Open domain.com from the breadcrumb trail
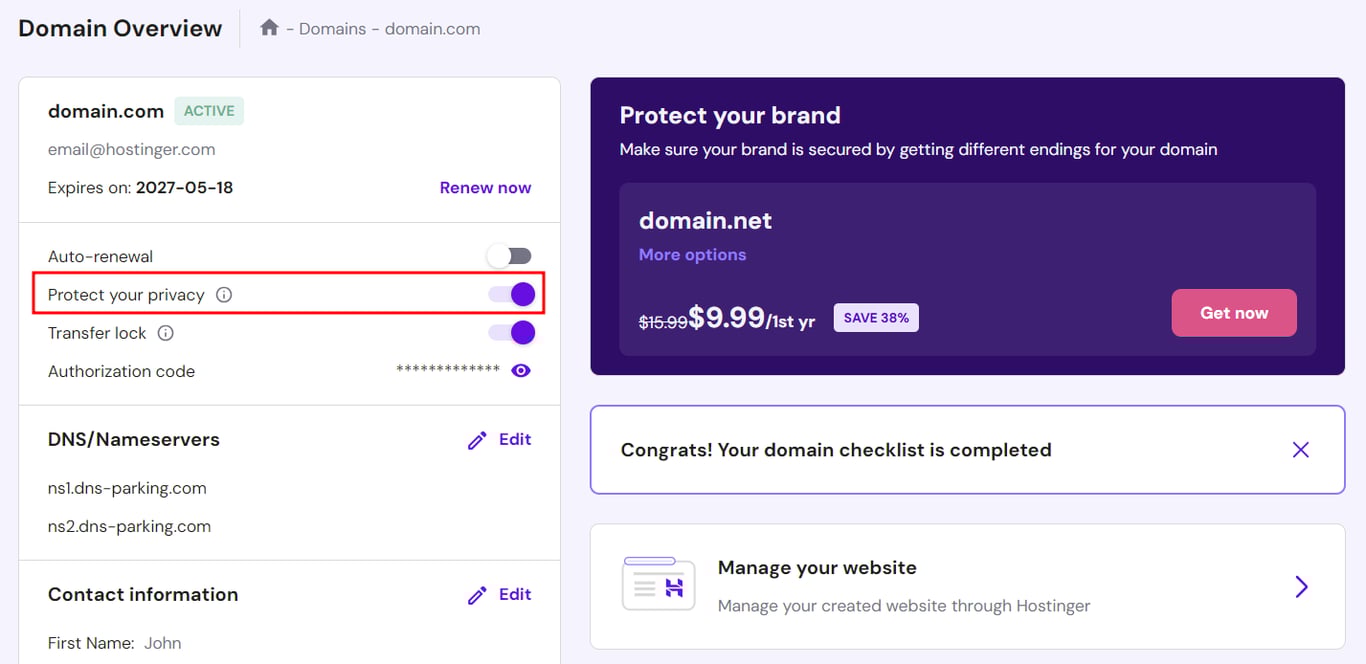The image size is (1366, 664). coord(432,29)
